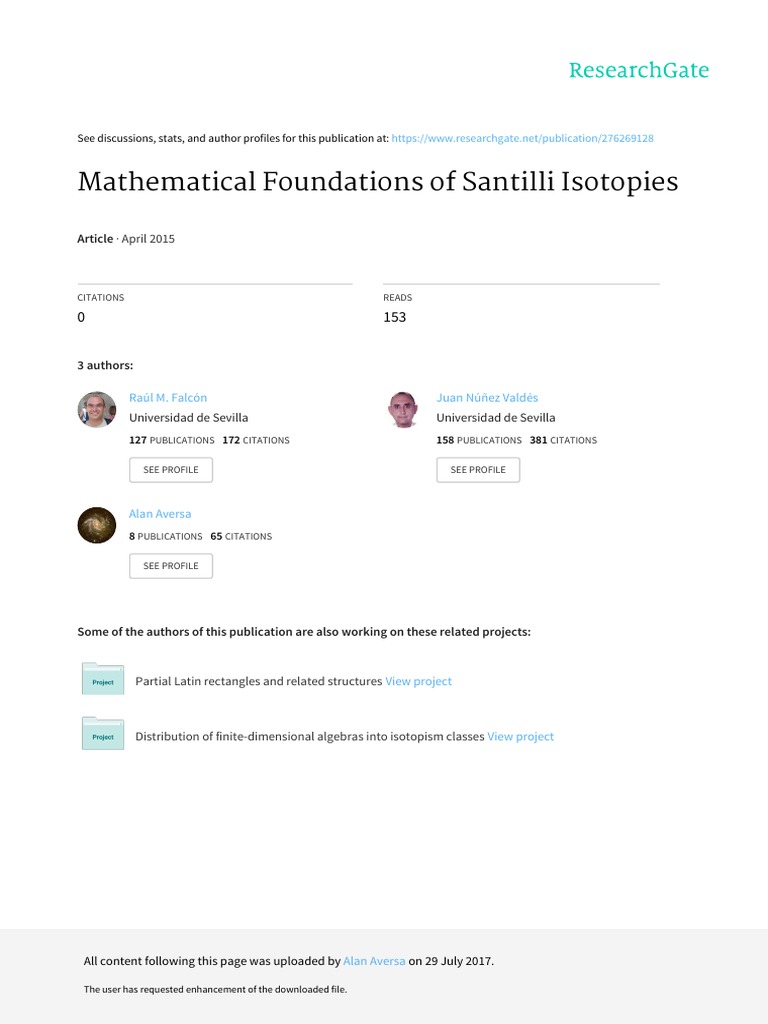The width and height of the screenshot is (768, 1024).
Task: Click Raúl Falcón's 127 publications stat
Action: pyautogui.click(x=172, y=440)
